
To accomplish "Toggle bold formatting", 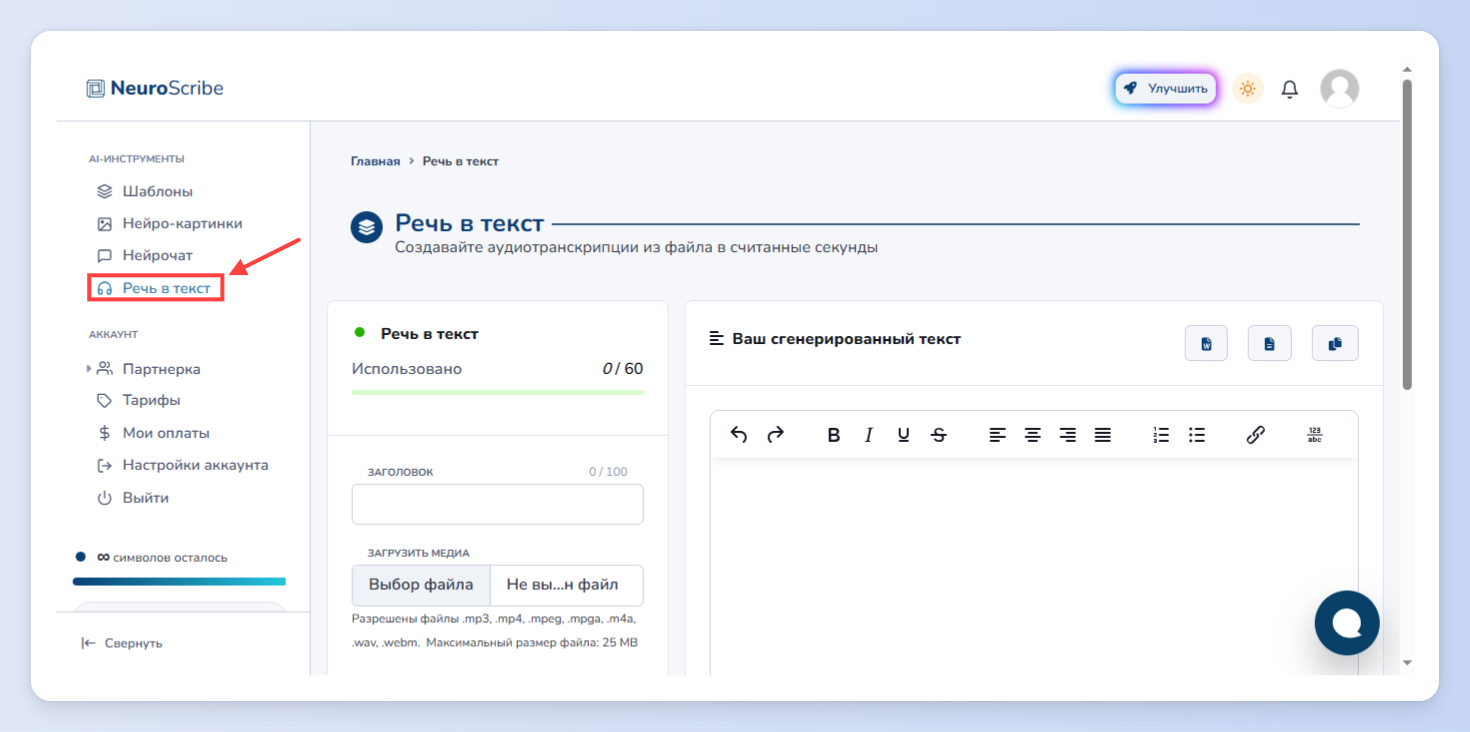I will click(833, 435).
